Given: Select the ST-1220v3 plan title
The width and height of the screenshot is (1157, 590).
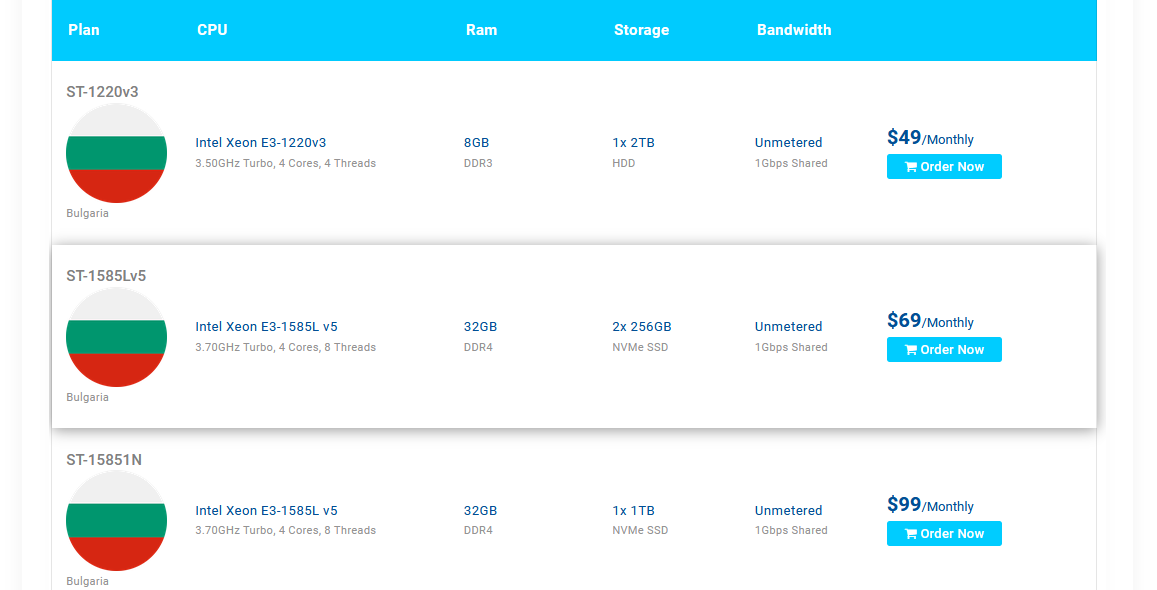Looking at the screenshot, I should [102, 92].
